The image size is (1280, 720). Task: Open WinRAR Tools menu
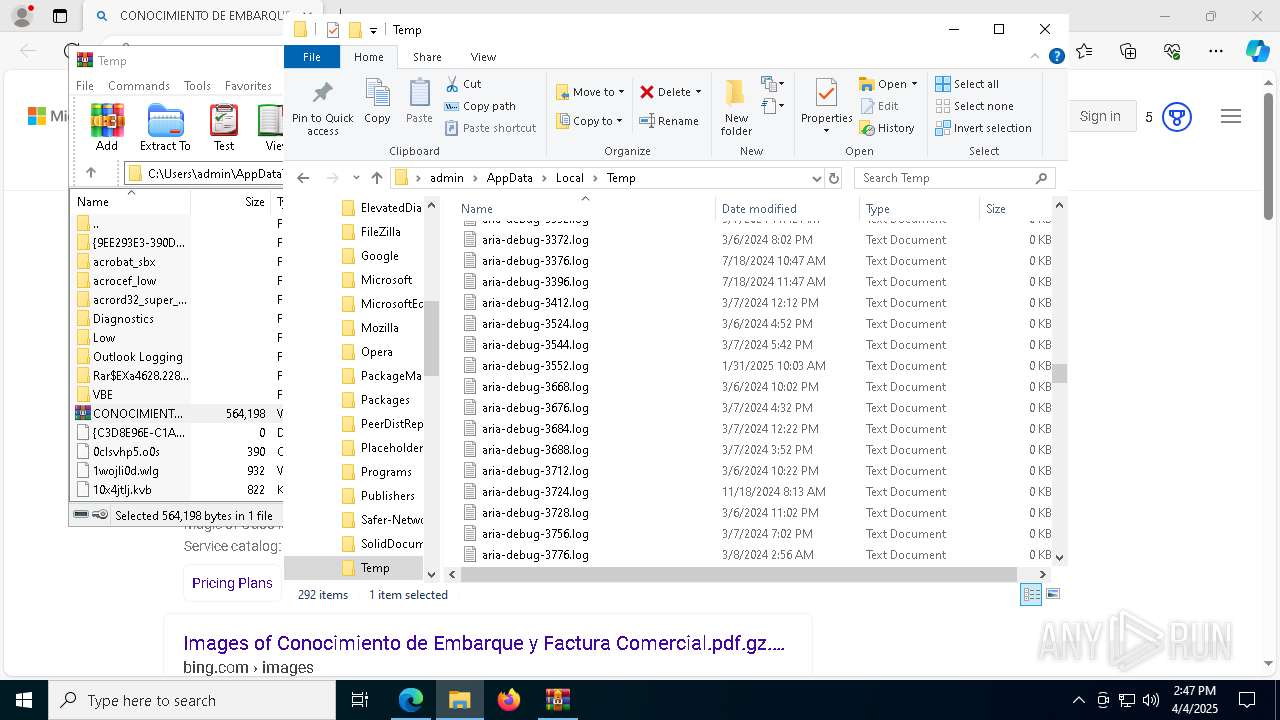[x=197, y=86]
